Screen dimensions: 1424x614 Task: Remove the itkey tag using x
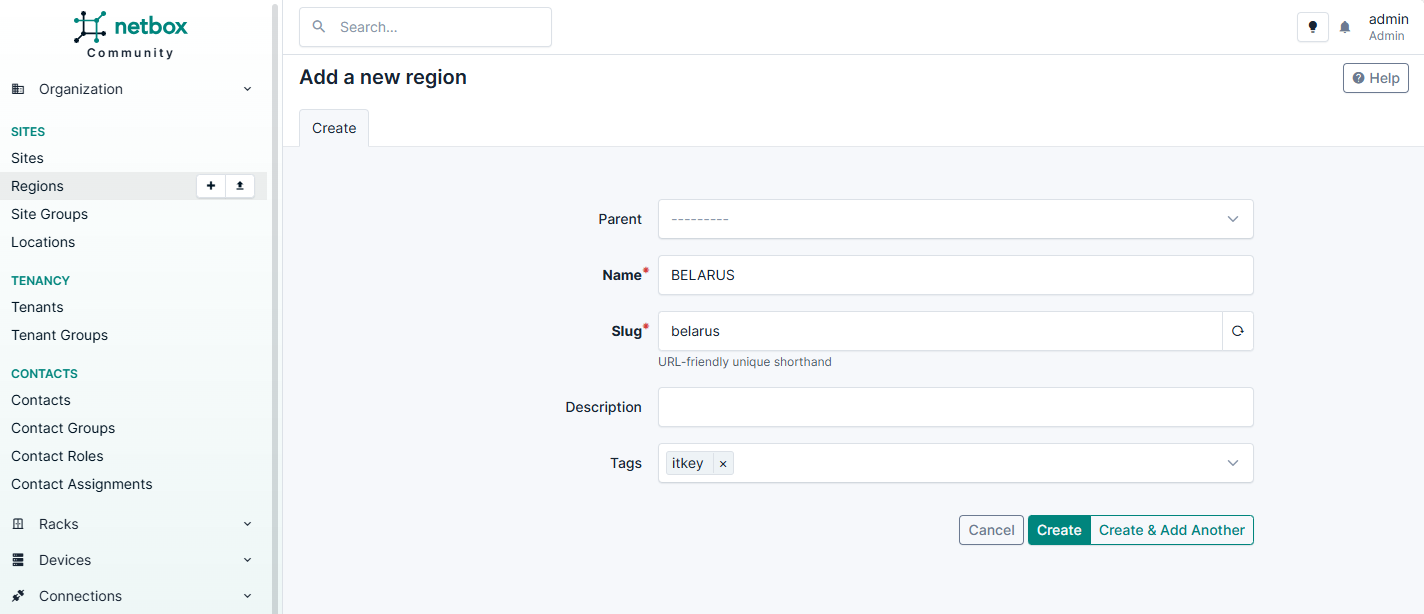pos(723,464)
